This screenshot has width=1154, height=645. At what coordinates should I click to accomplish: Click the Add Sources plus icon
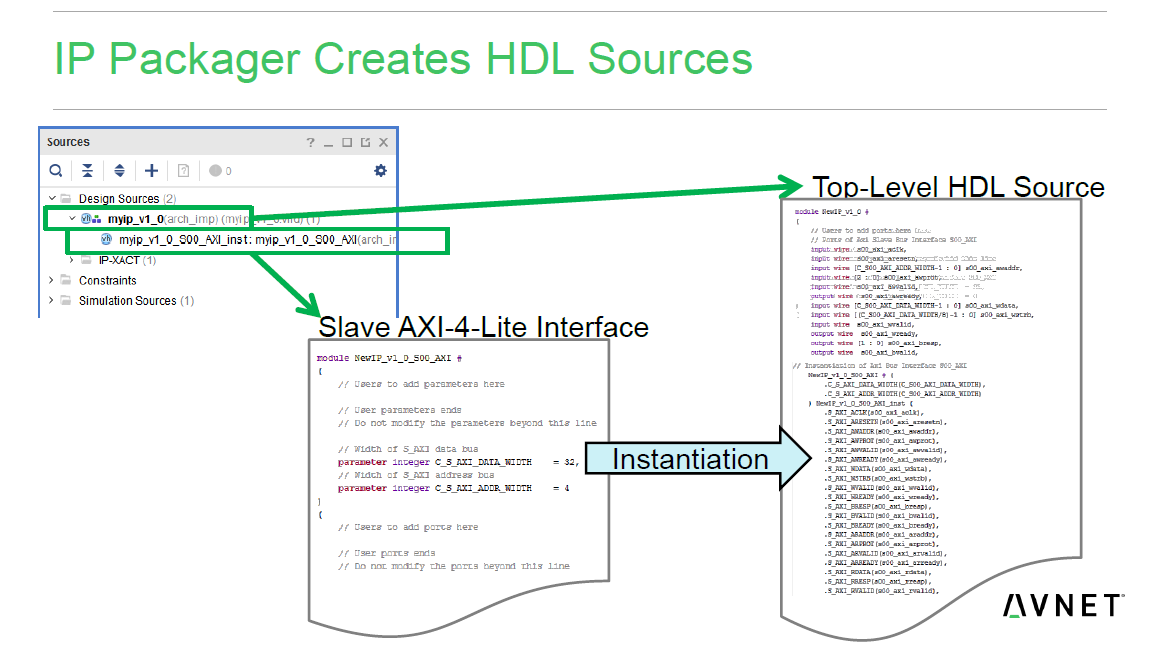(152, 171)
